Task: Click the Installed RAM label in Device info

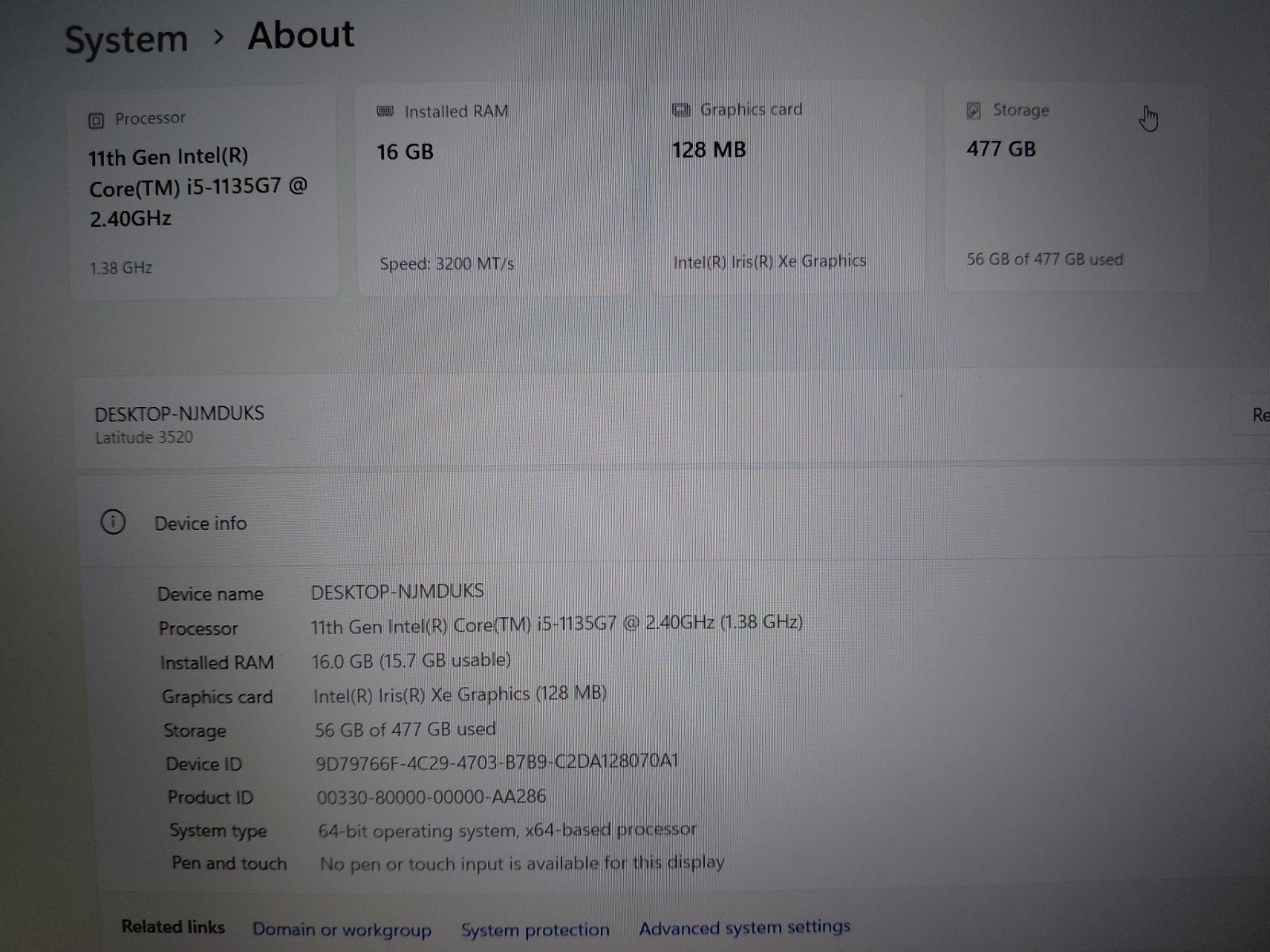Action: point(217,662)
